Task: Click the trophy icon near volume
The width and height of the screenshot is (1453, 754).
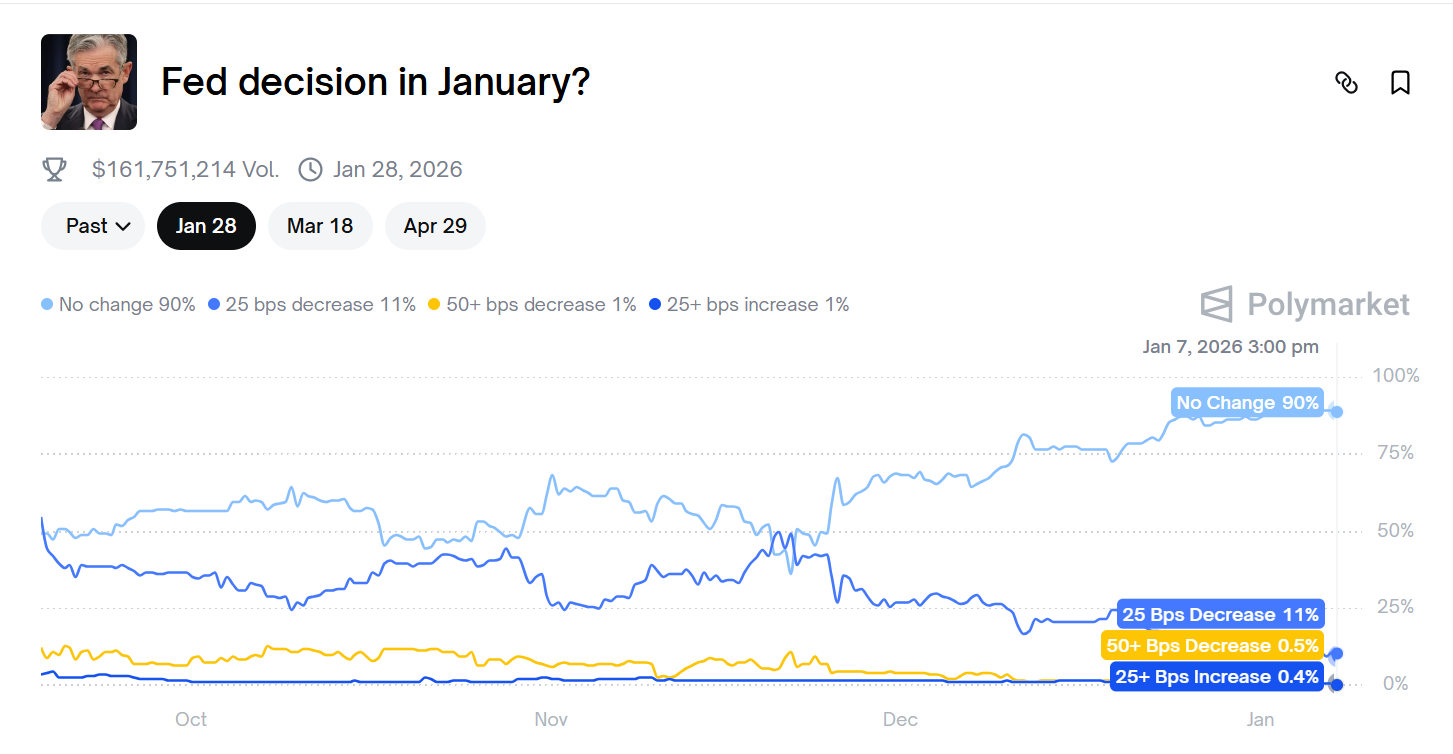Action: [x=54, y=169]
